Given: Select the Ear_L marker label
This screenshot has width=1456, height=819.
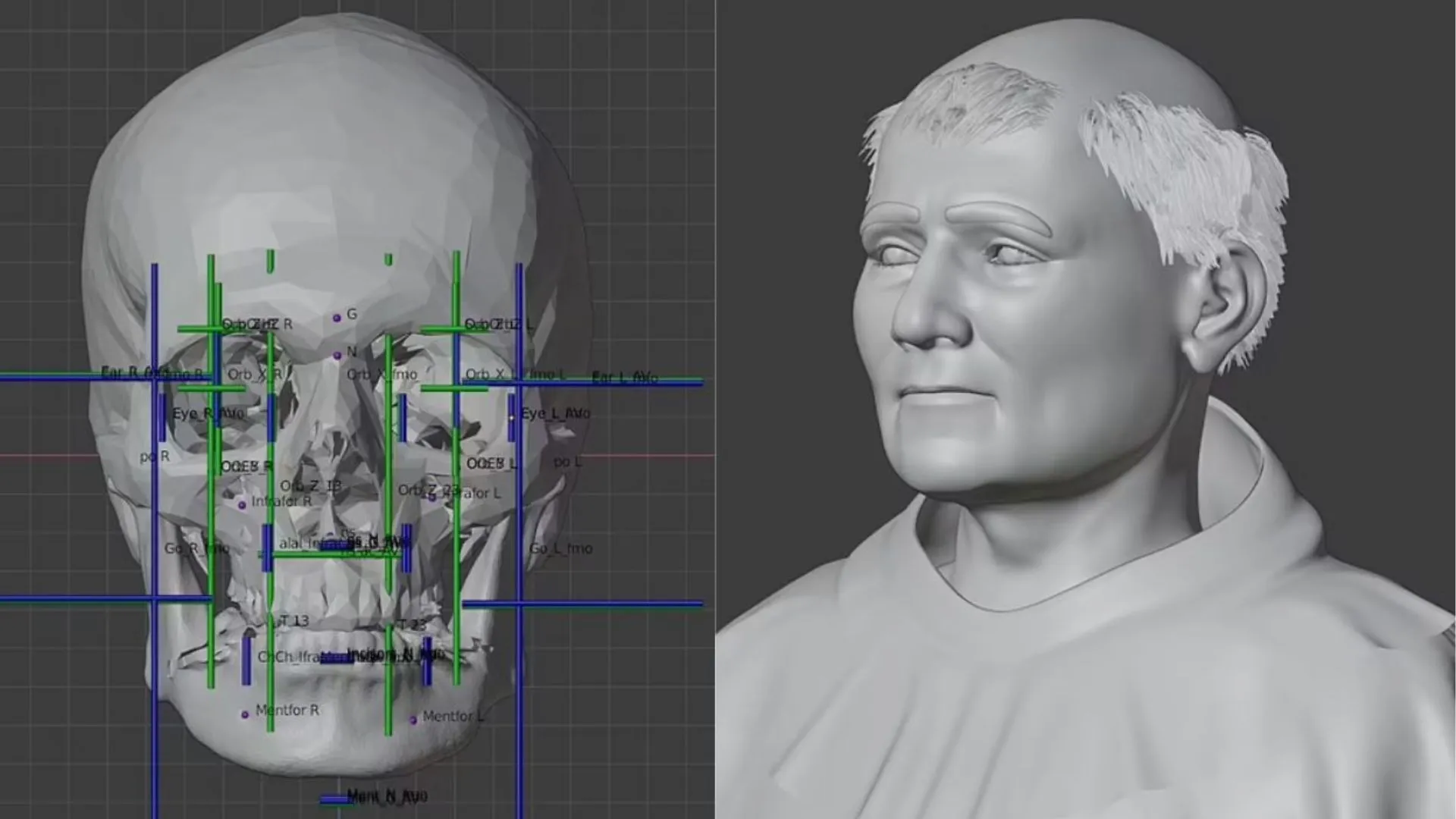Looking at the screenshot, I should [x=623, y=377].
